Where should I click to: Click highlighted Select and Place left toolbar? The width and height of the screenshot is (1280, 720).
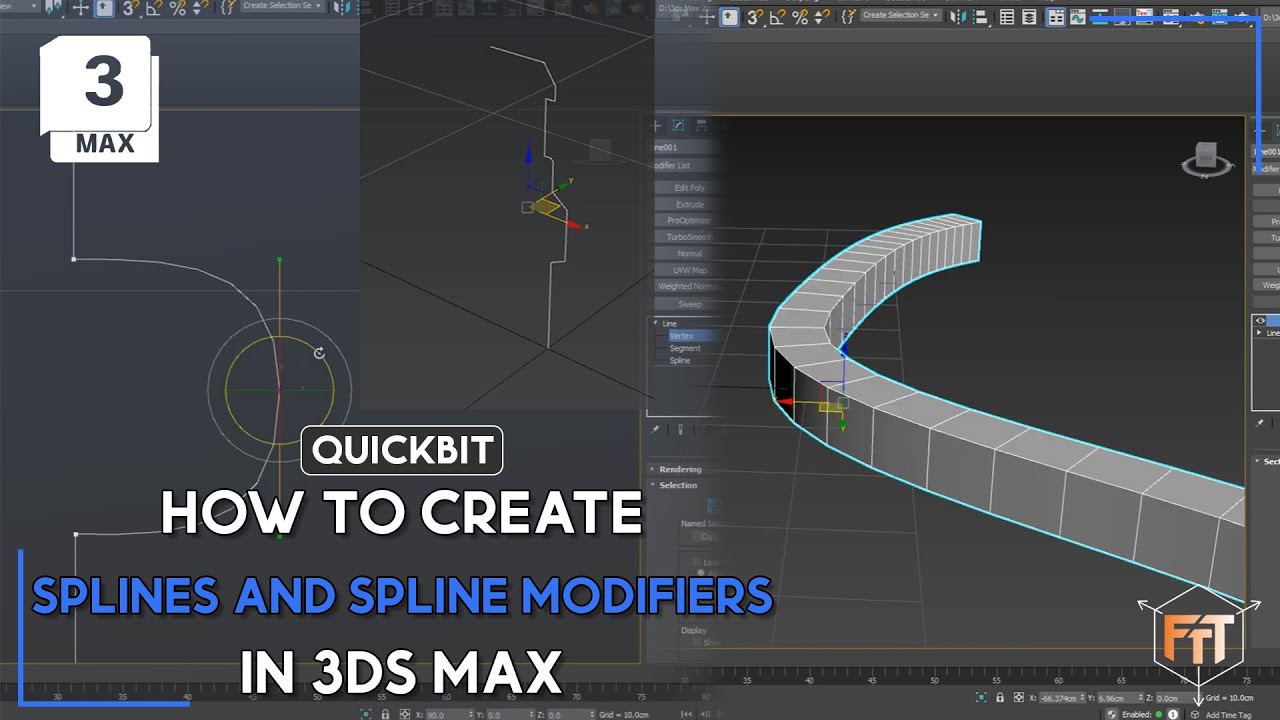(x=104, y=9)
